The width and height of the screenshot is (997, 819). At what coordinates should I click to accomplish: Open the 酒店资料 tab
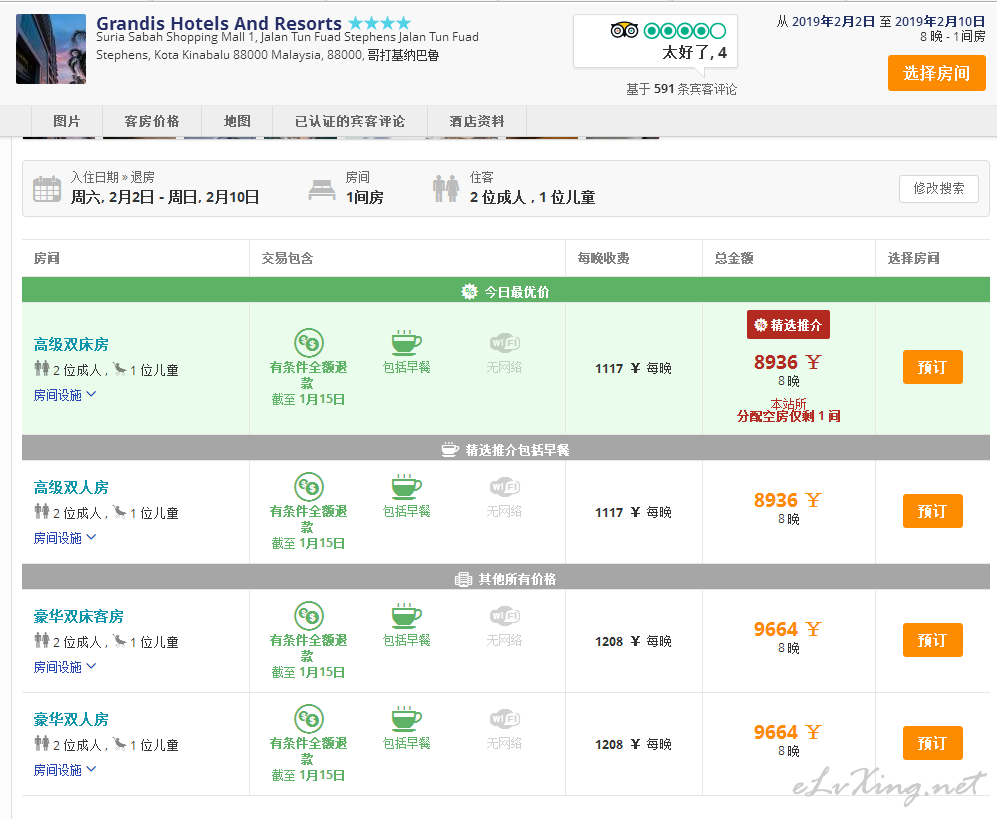click(477, 121)
